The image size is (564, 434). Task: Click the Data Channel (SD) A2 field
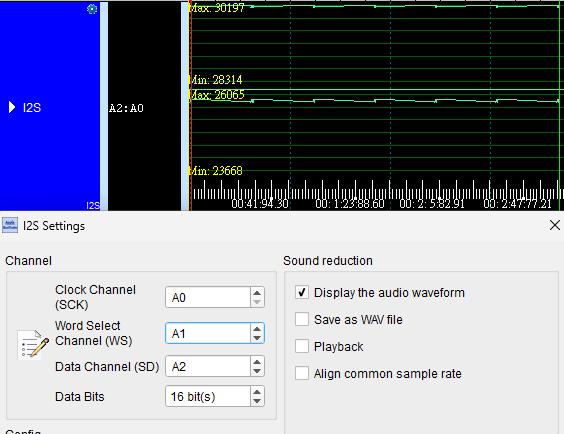(208, 366)
